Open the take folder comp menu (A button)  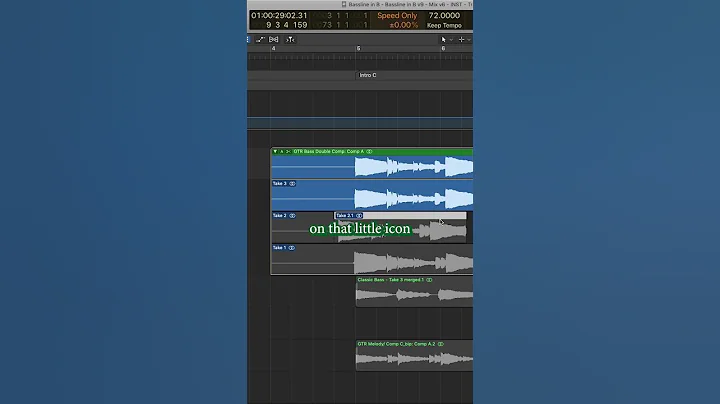point(281,152)
